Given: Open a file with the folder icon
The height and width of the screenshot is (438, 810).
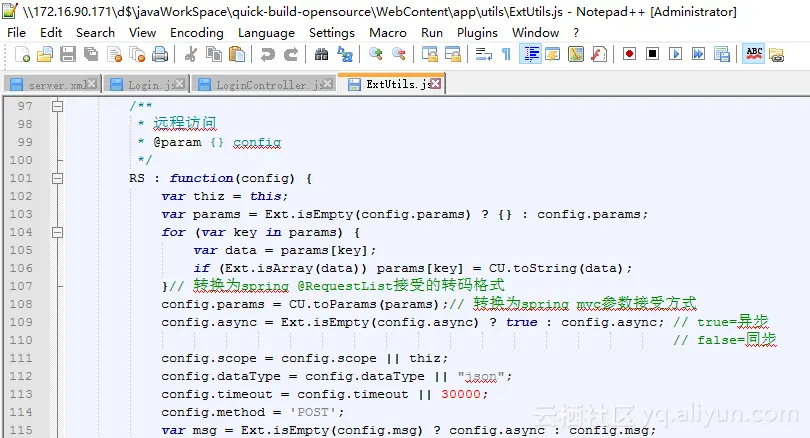Looking at the screenshot, I should pos(45,54).
